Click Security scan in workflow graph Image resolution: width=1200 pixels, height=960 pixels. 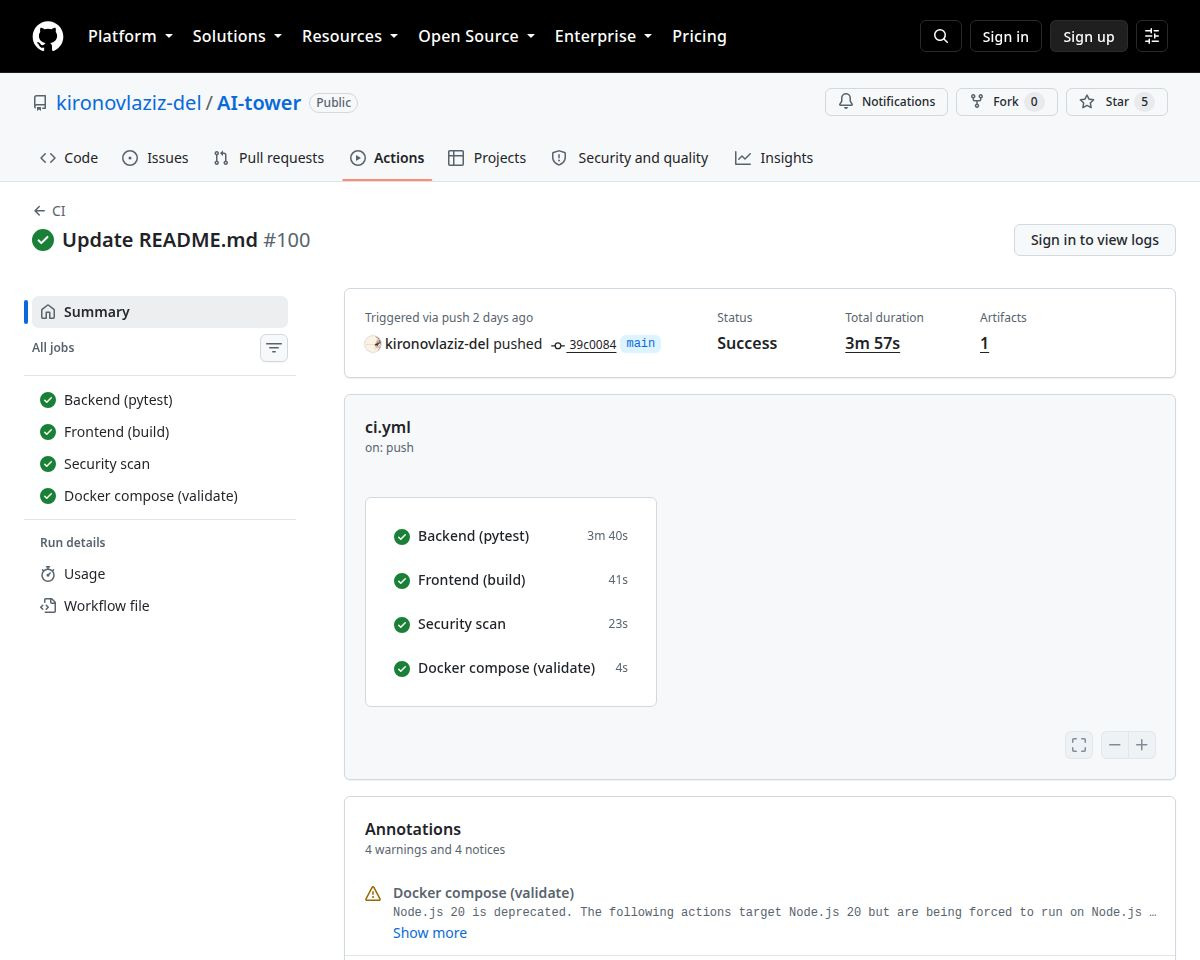coord(511,624)
